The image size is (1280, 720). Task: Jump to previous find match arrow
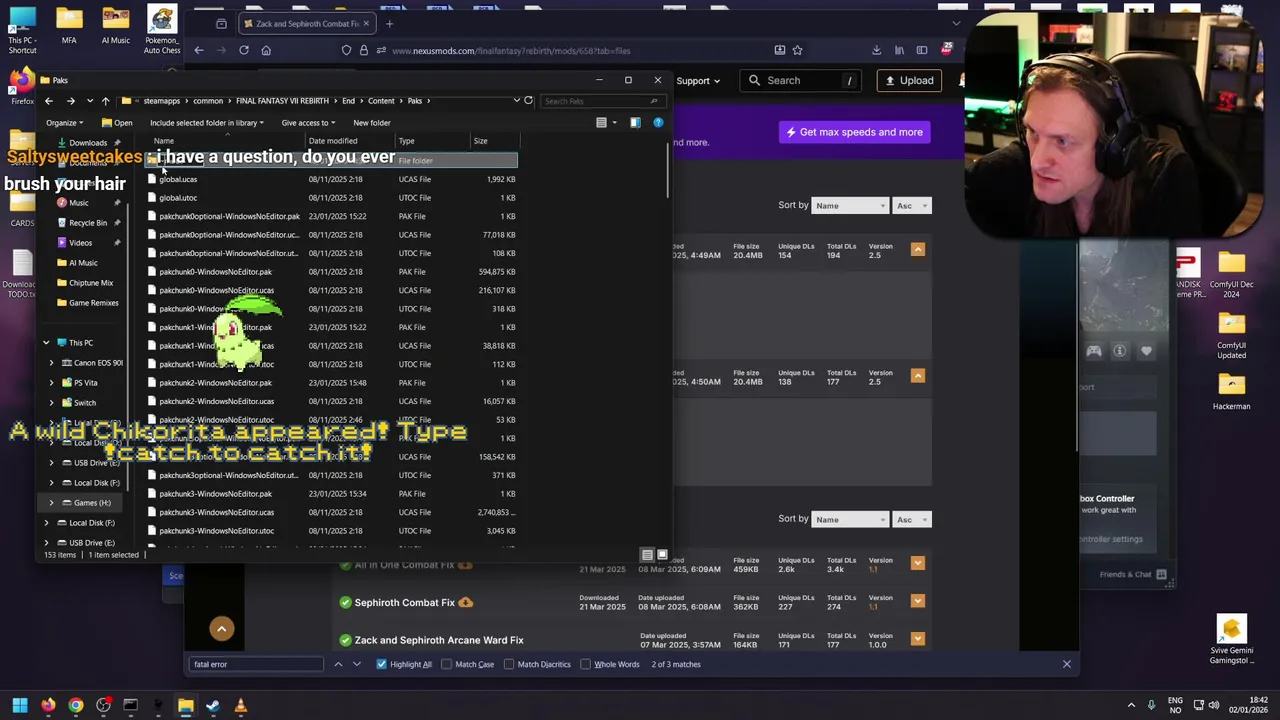[x=338, y=664]
